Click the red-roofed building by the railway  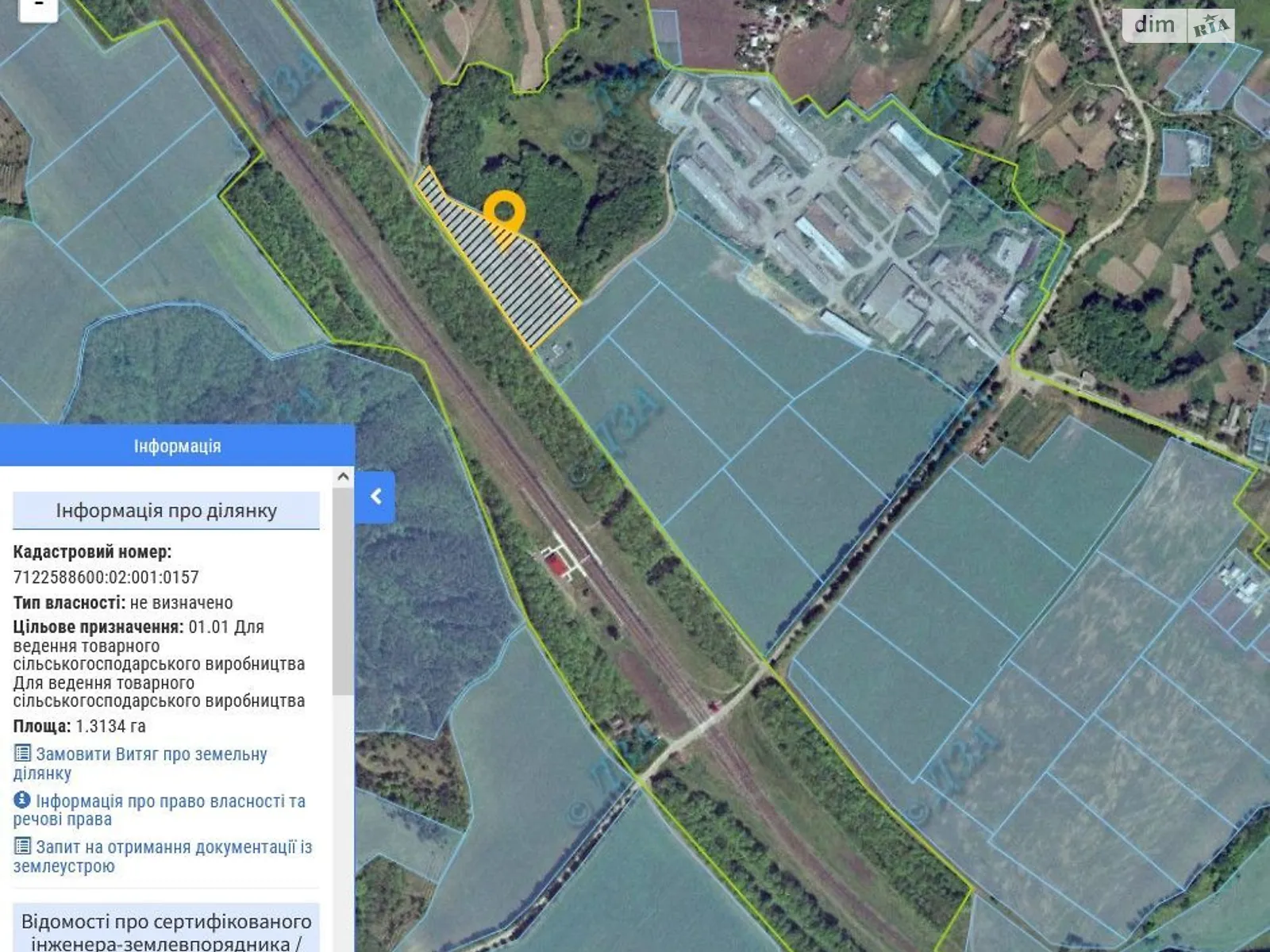556,565
